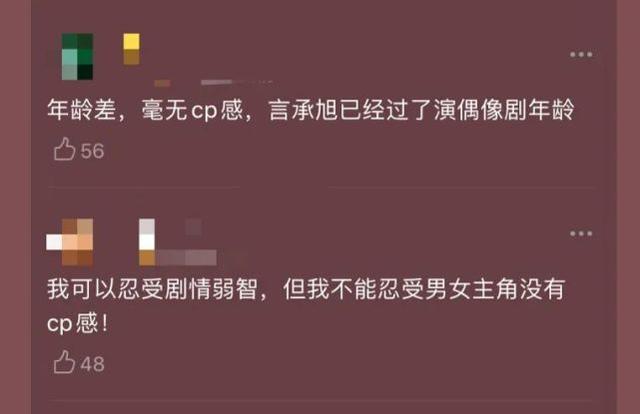This screenshot has width=640, height=414.
Task: Click the 48 like count
Action: [x=92, y=364]
